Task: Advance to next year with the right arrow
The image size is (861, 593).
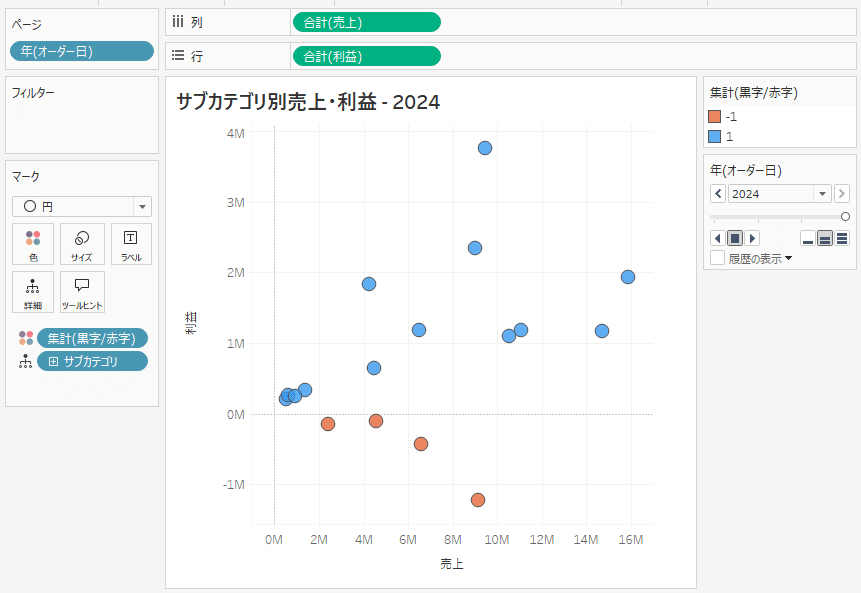Action: click(x=842, y=194)
